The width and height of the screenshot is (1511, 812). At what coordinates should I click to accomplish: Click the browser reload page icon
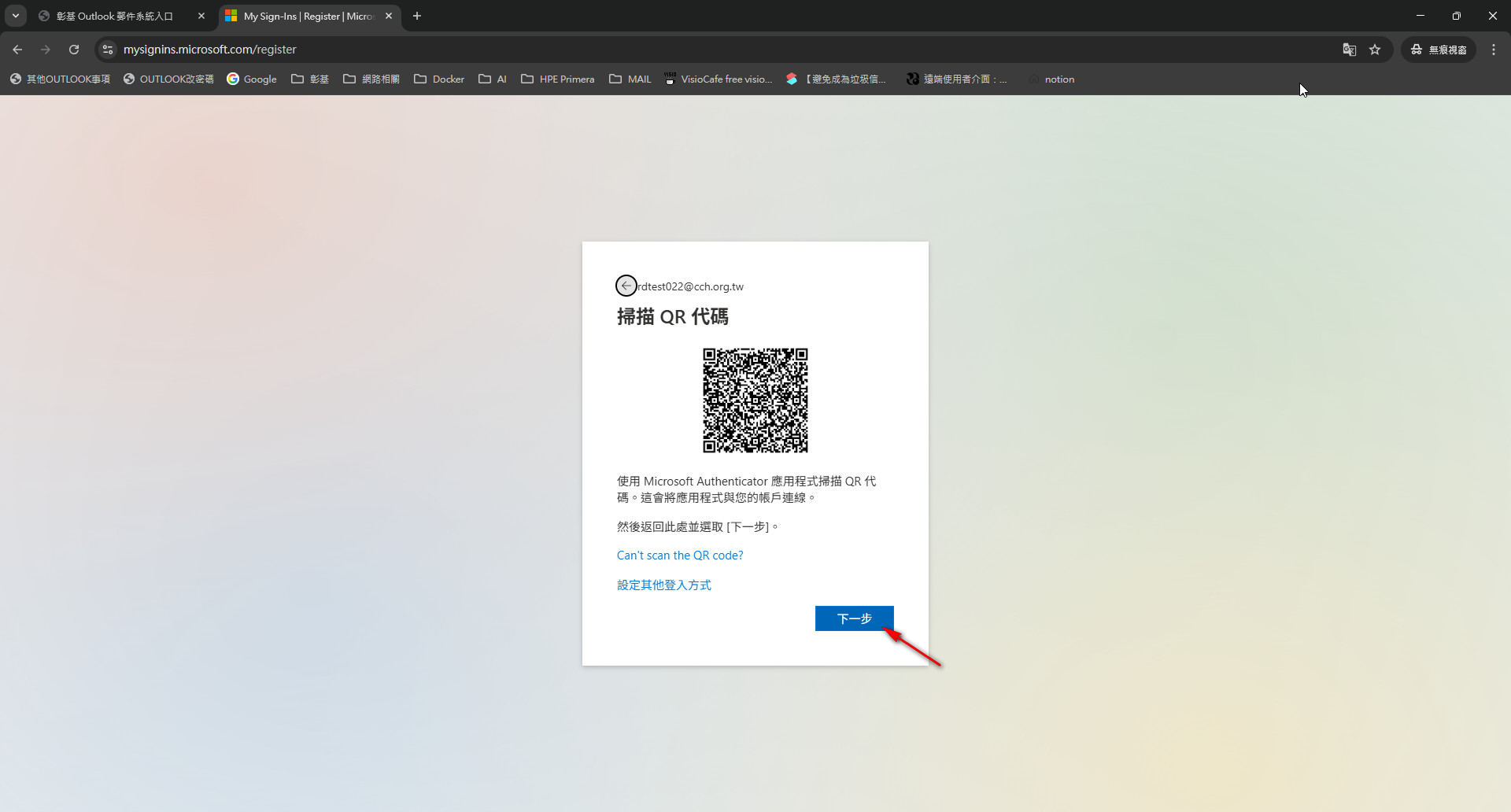point(74,50)
